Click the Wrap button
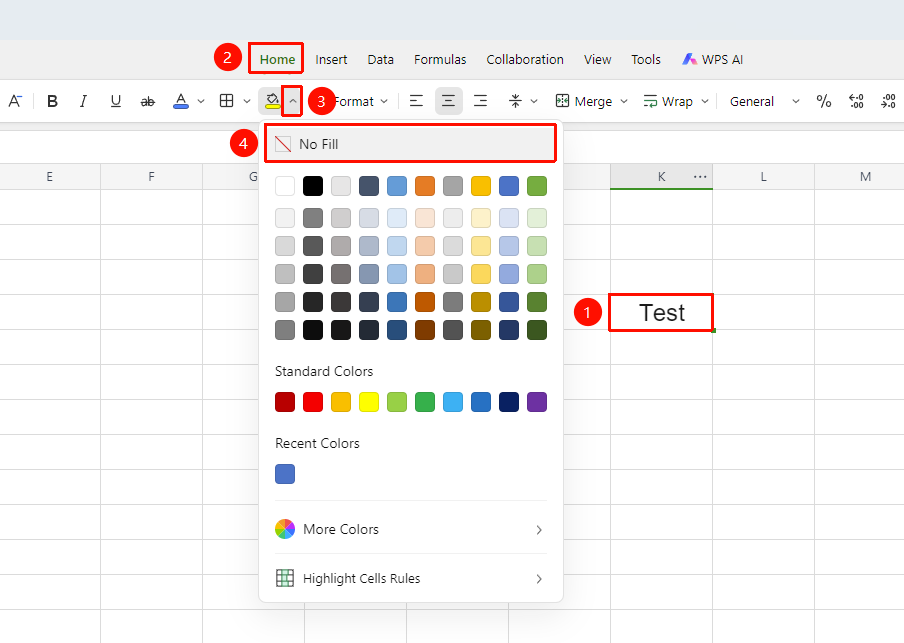Viewport: 904px width, 643px height. (668, 101)
